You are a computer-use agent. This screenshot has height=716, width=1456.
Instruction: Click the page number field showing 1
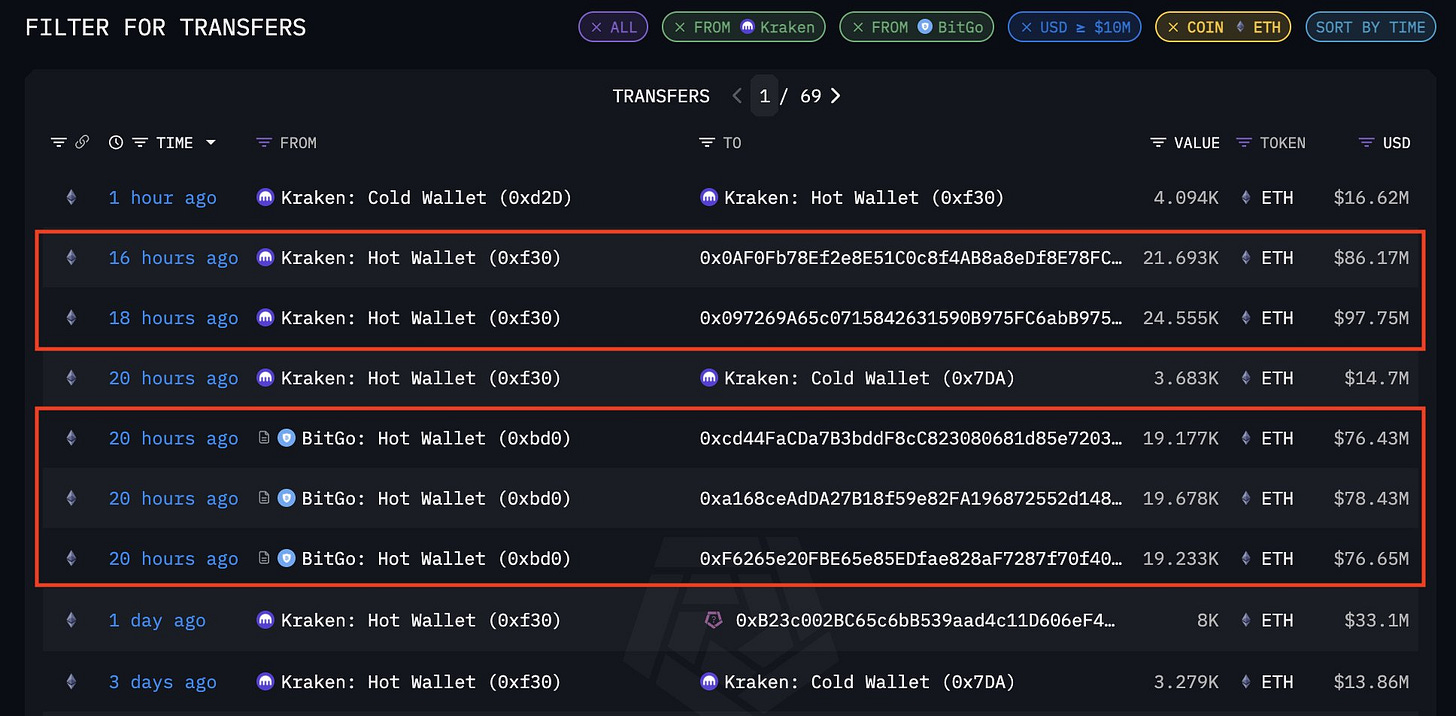[x=764, y=96]
